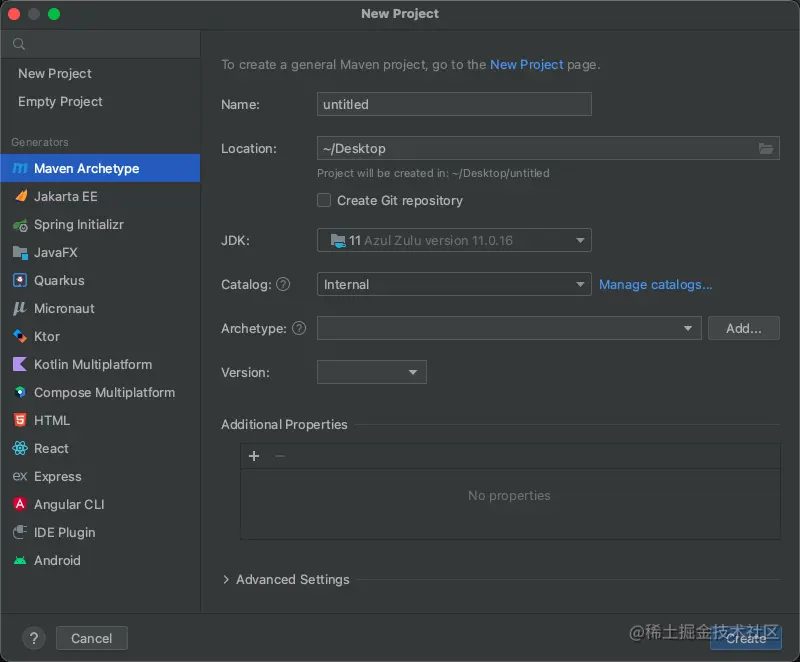
Task: Click the React atom icon
Action: [20, 449]
